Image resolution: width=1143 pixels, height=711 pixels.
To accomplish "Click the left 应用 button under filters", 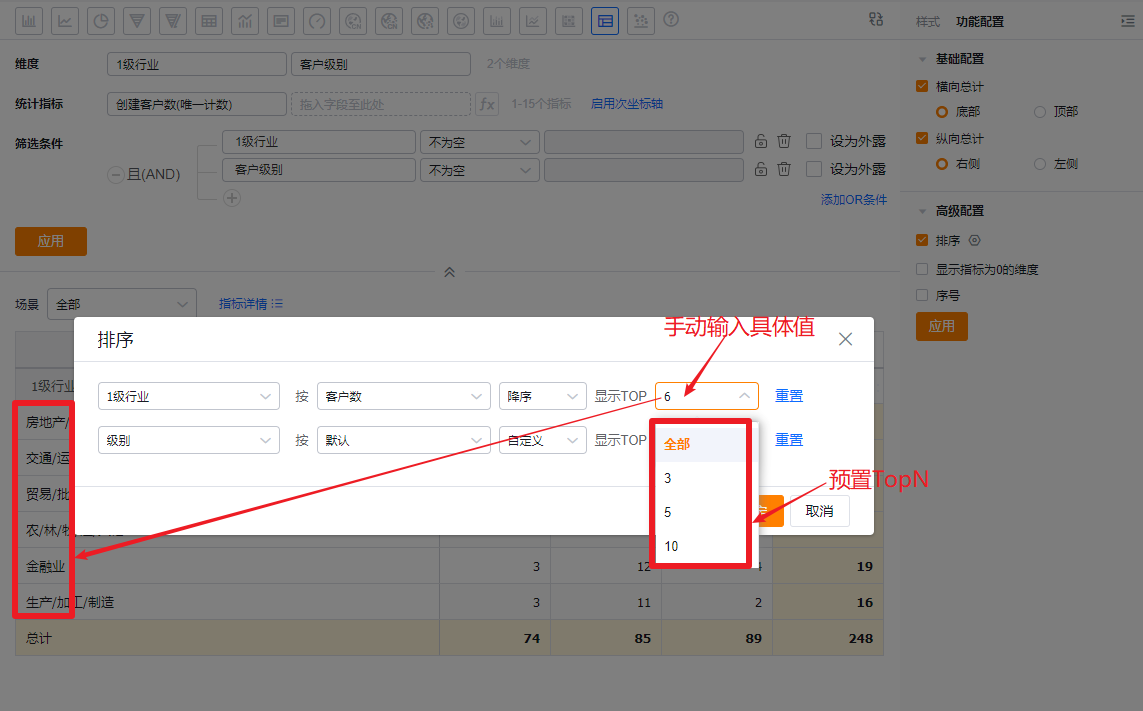I will [x=51, y=241].
